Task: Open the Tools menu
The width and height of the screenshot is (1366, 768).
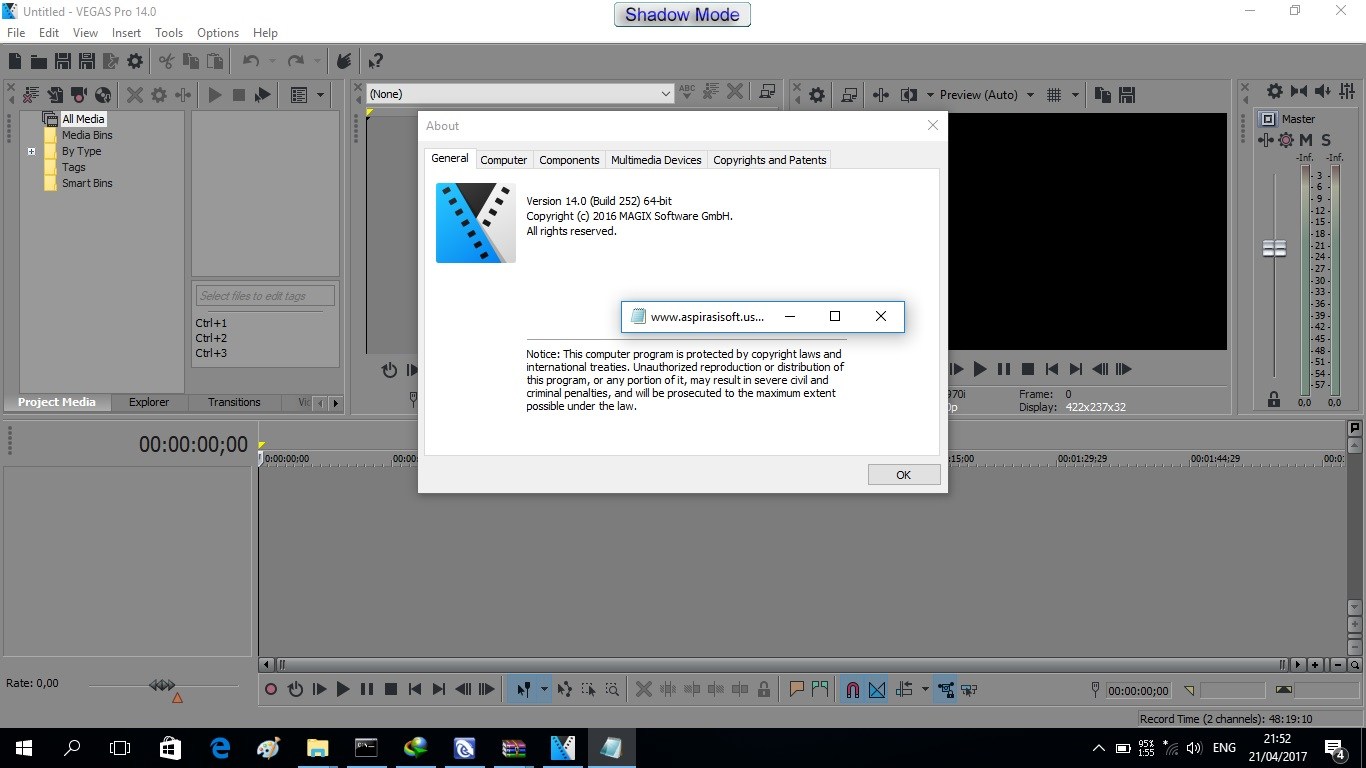Action: coord(169,33)
